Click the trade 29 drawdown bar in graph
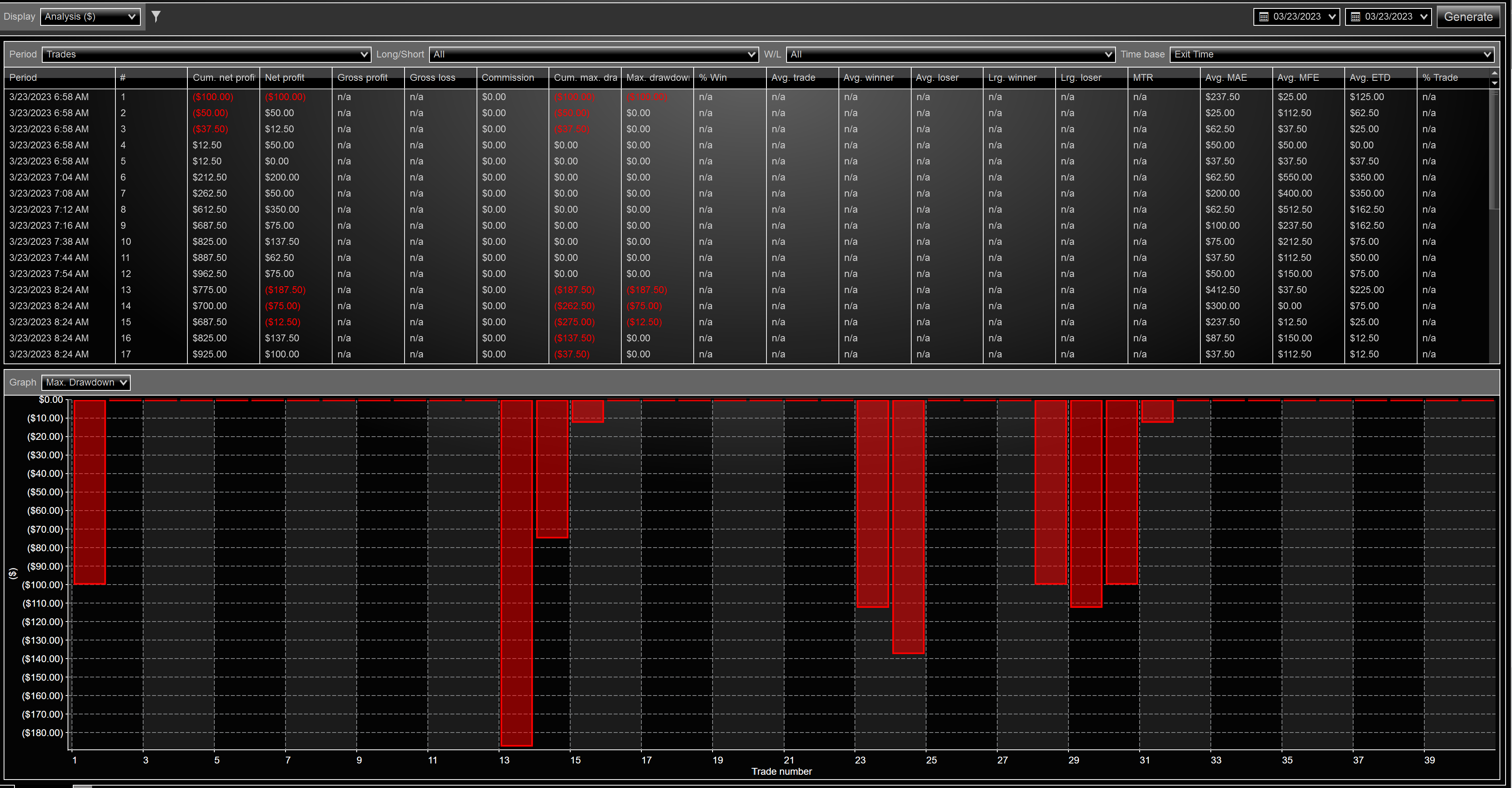Screen dimensions: 1512x788 1086,503
